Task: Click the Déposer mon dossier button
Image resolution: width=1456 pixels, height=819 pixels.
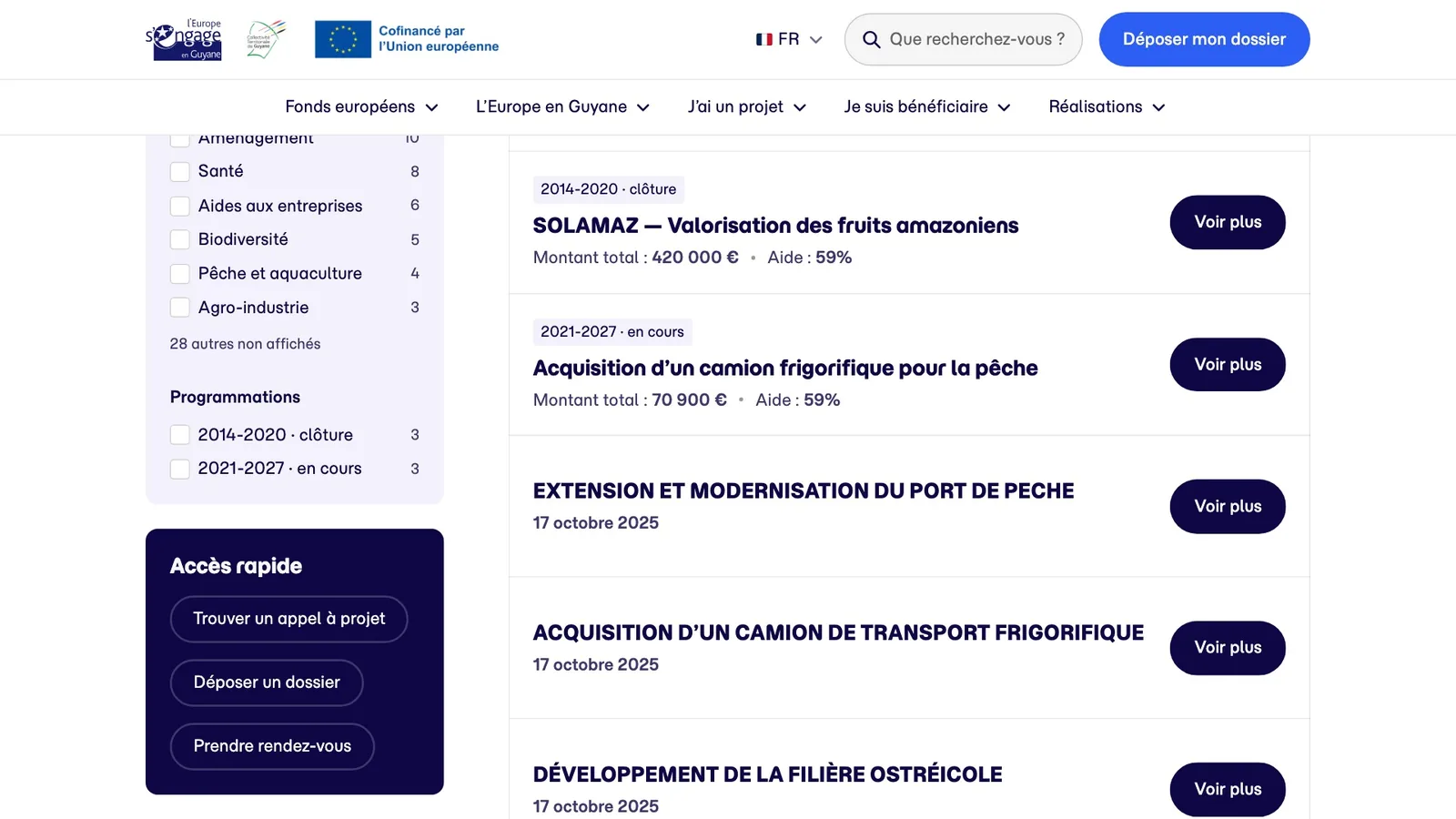Action: click(x=1204, y=39)
